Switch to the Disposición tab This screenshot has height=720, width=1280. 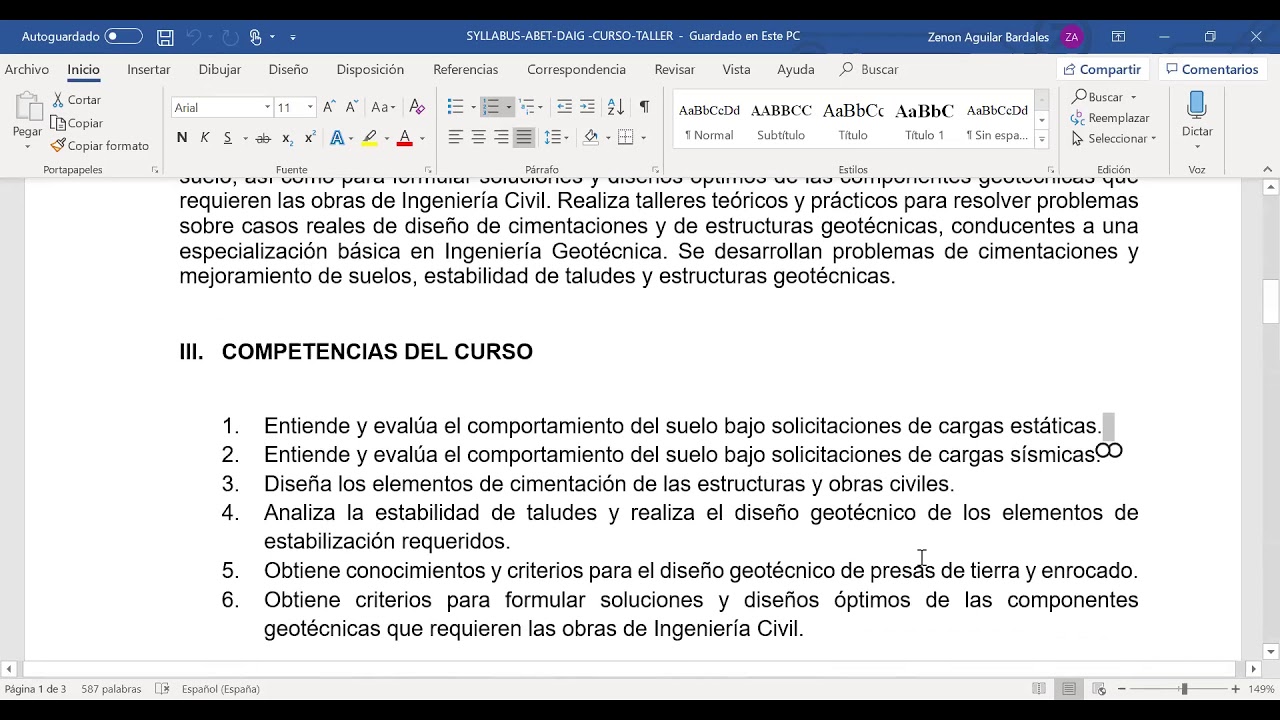click(x=370, y=69)
